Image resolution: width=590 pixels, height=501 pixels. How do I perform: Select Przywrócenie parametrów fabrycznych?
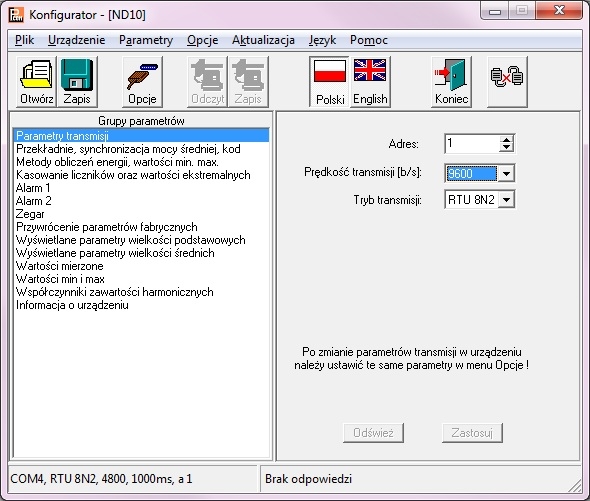click(x=141, y=227)
